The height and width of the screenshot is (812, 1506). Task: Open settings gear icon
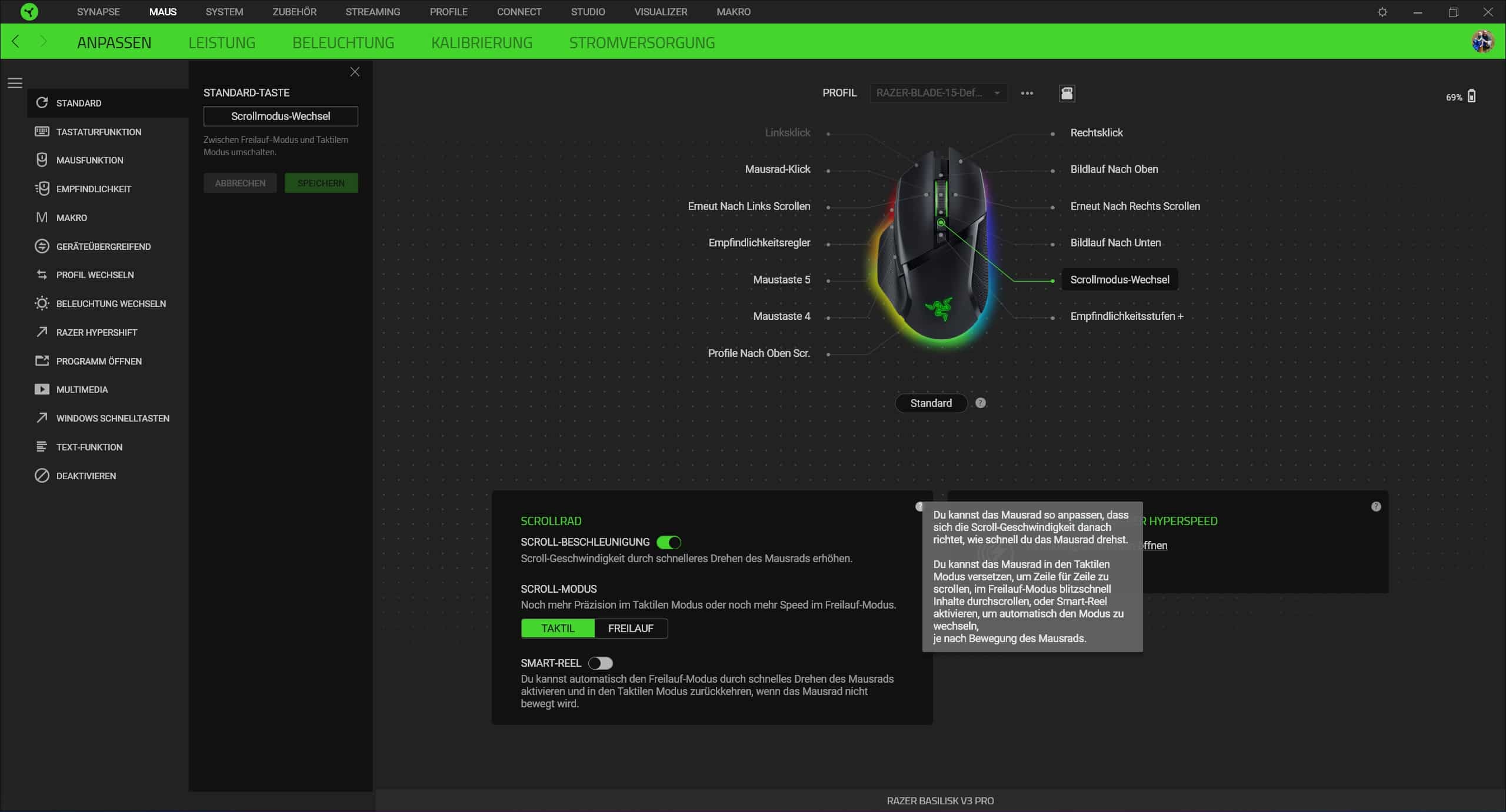point(1382,12)
